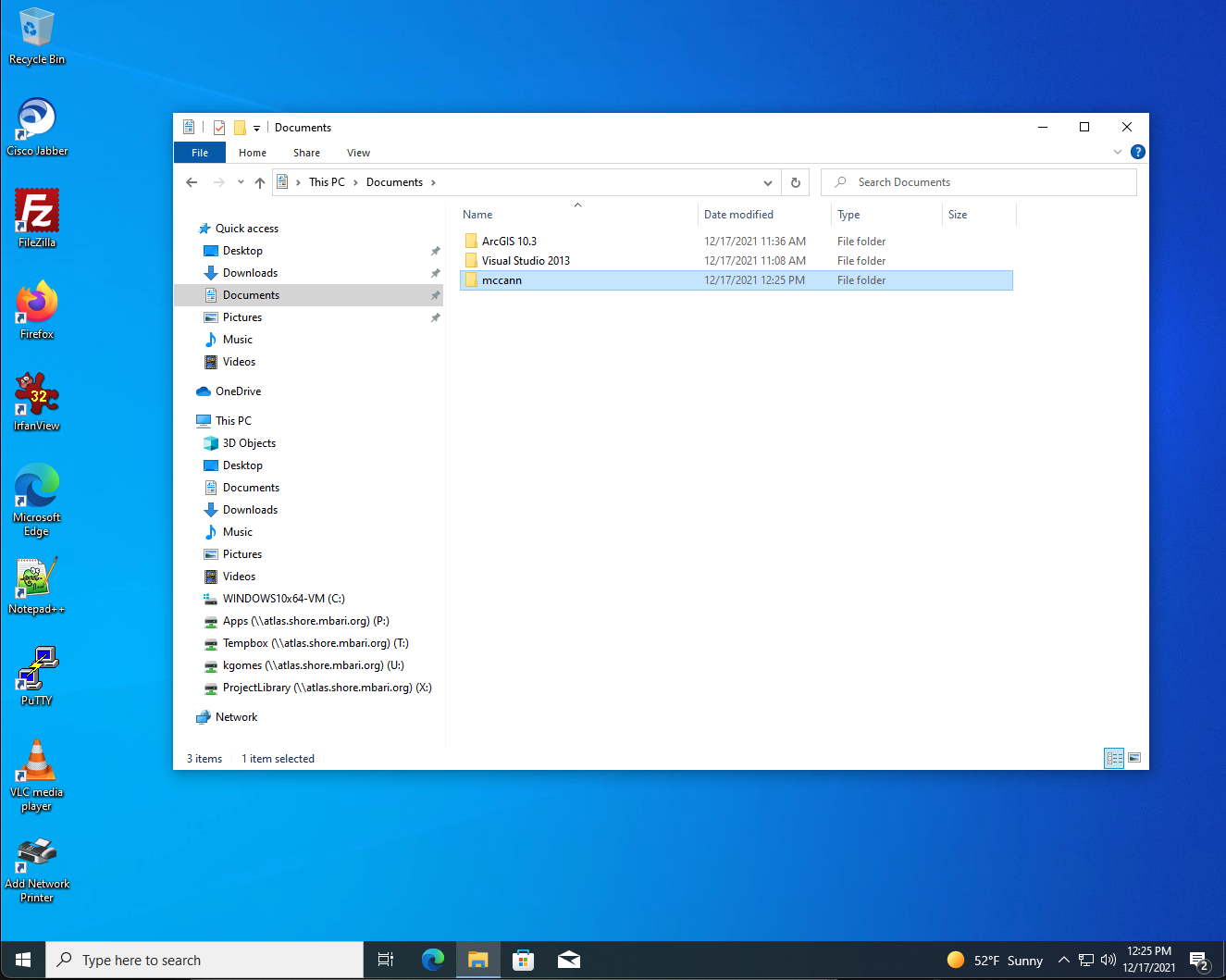Click the Search Documents input field
1226x980 pixels.
click(x=979, y=182)
